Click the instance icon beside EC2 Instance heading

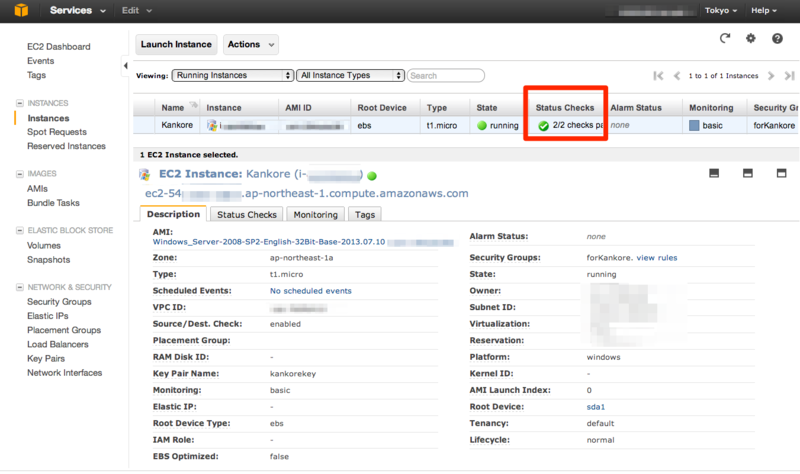tap(145, 174)
